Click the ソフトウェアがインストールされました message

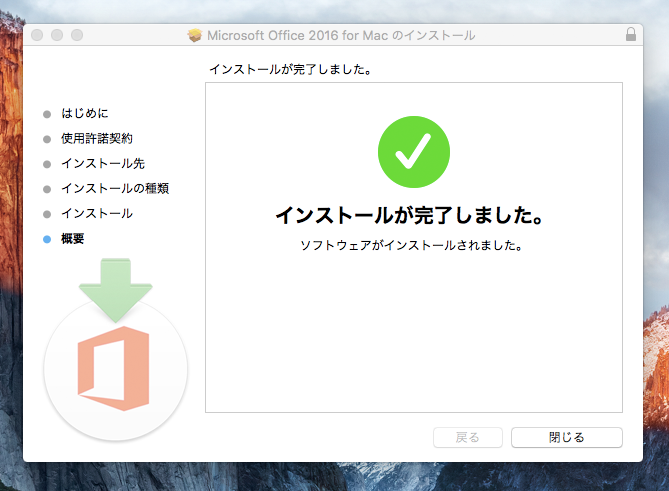click(411, 245)
